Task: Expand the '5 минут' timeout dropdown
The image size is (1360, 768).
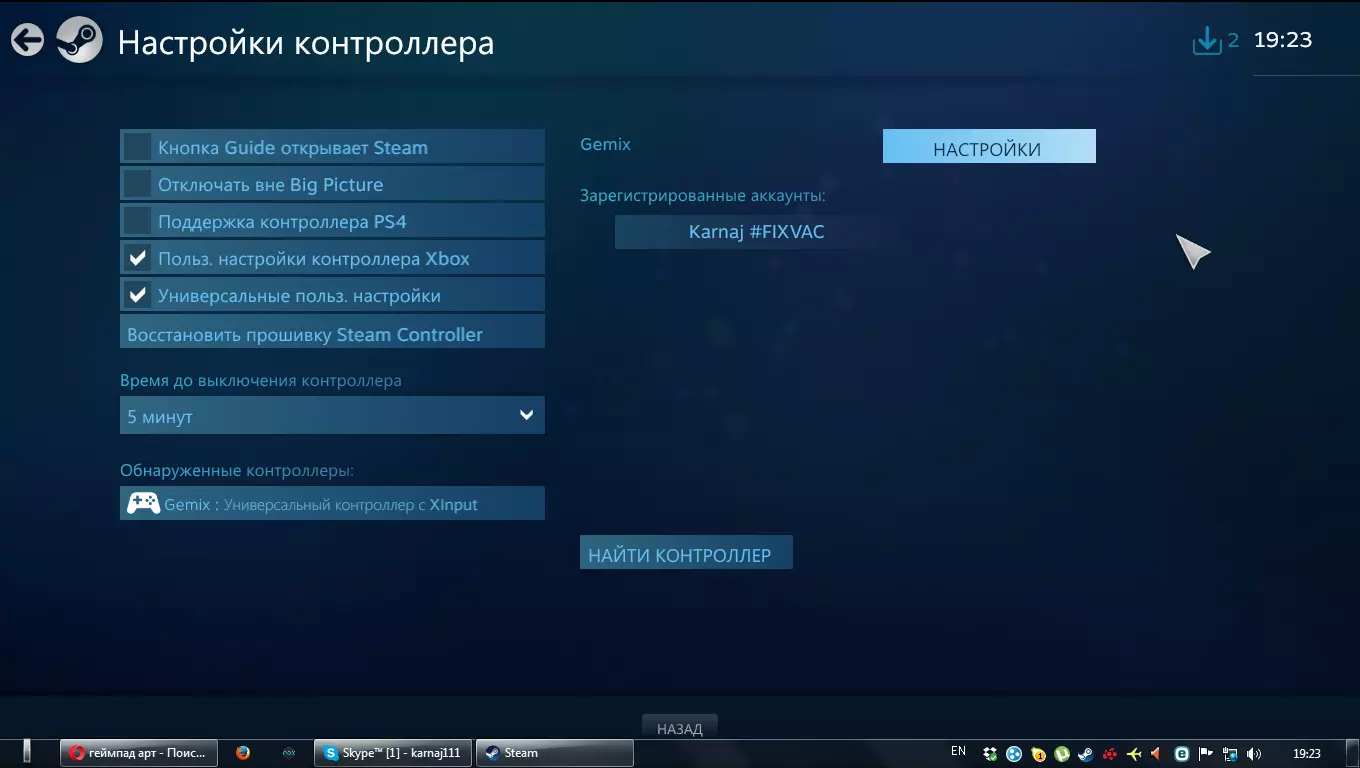Action: pos(332,415)
